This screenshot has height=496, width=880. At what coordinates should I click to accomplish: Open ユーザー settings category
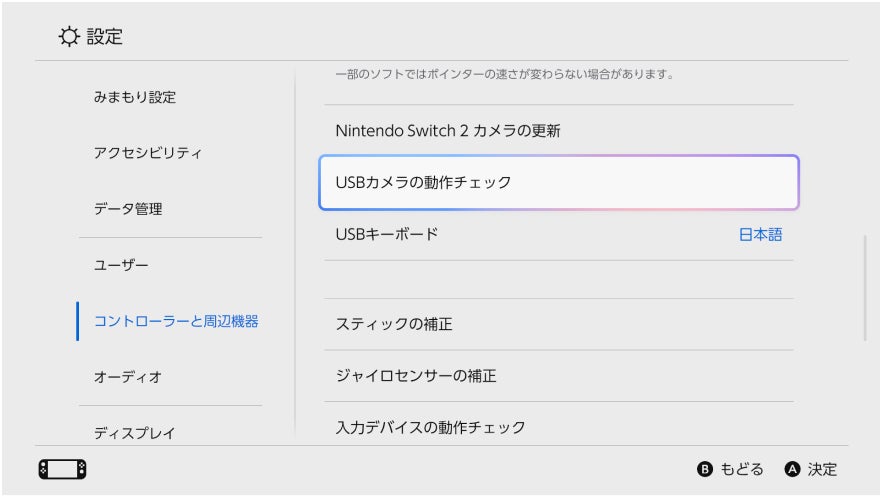(x=121, y=265)
